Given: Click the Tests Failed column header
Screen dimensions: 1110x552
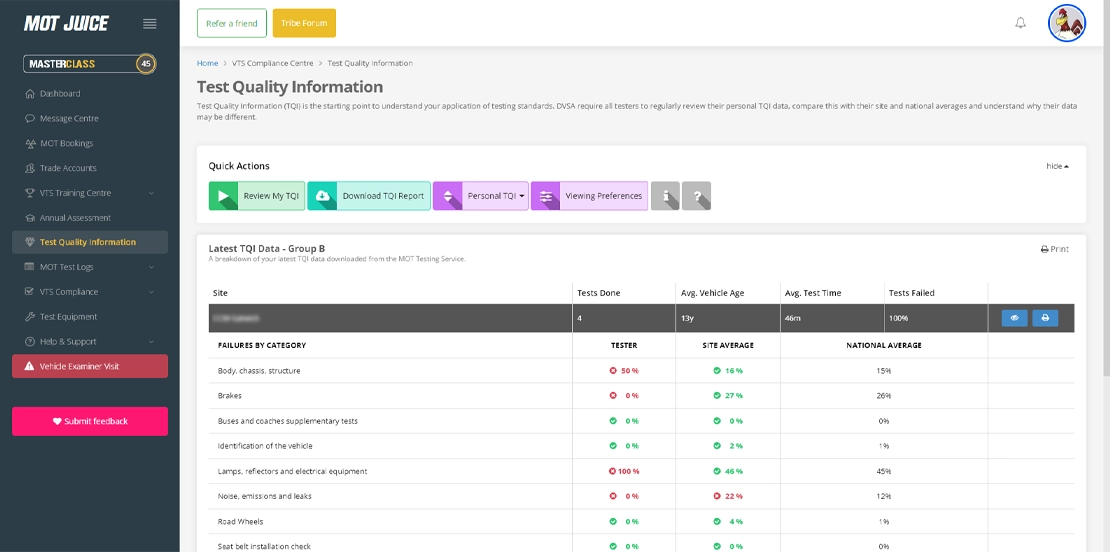Looking at the screenshot, I should tap(912, 293).
